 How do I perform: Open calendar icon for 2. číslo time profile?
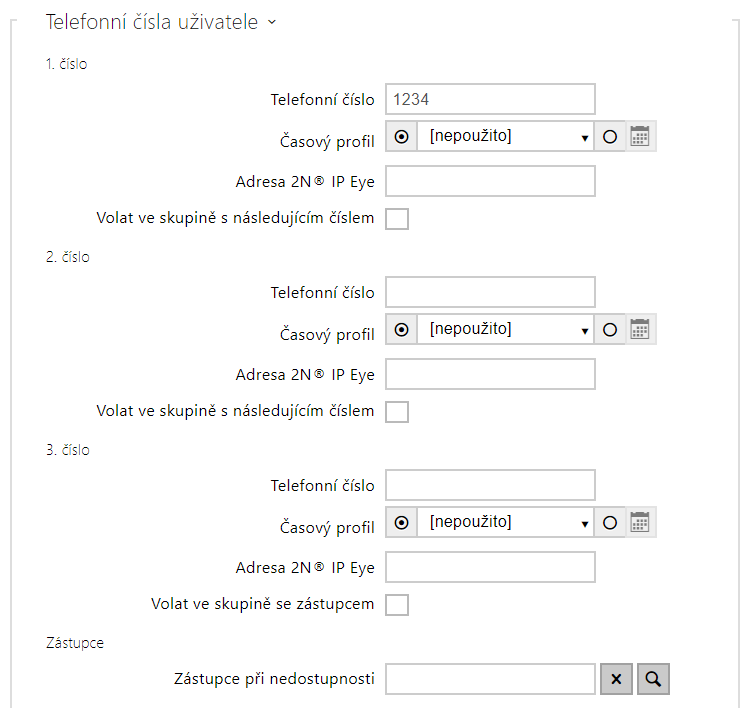click(x=641, y=329)
